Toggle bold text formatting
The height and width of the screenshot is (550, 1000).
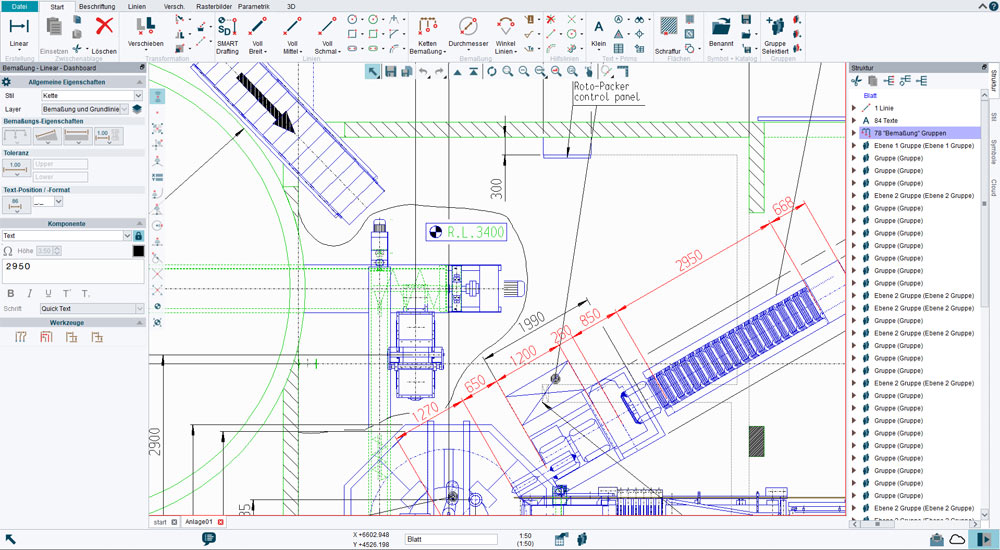[x=10, y=294]
